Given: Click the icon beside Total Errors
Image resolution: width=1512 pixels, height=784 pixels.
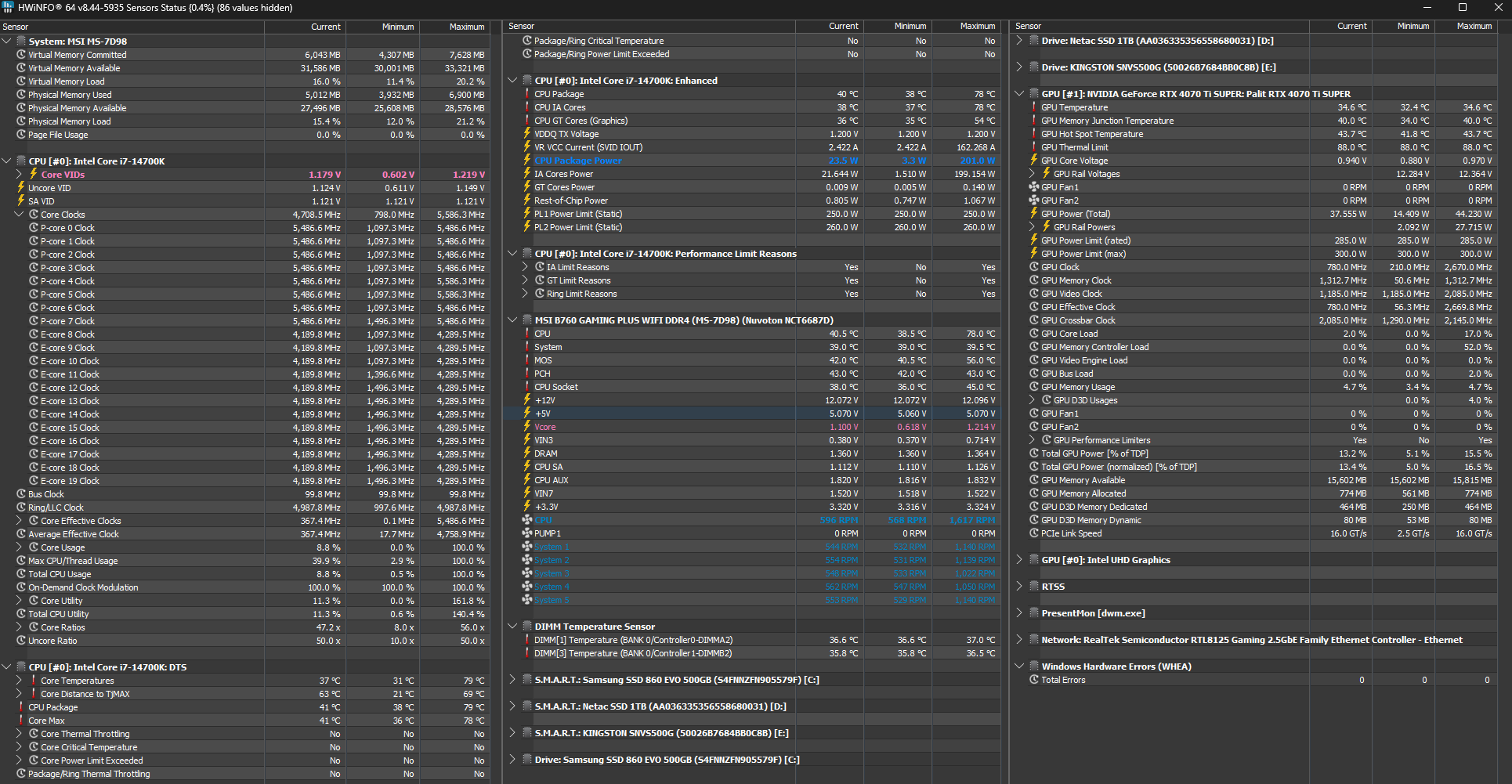Looking at the screenshot, I should (x=1034, y=680).
